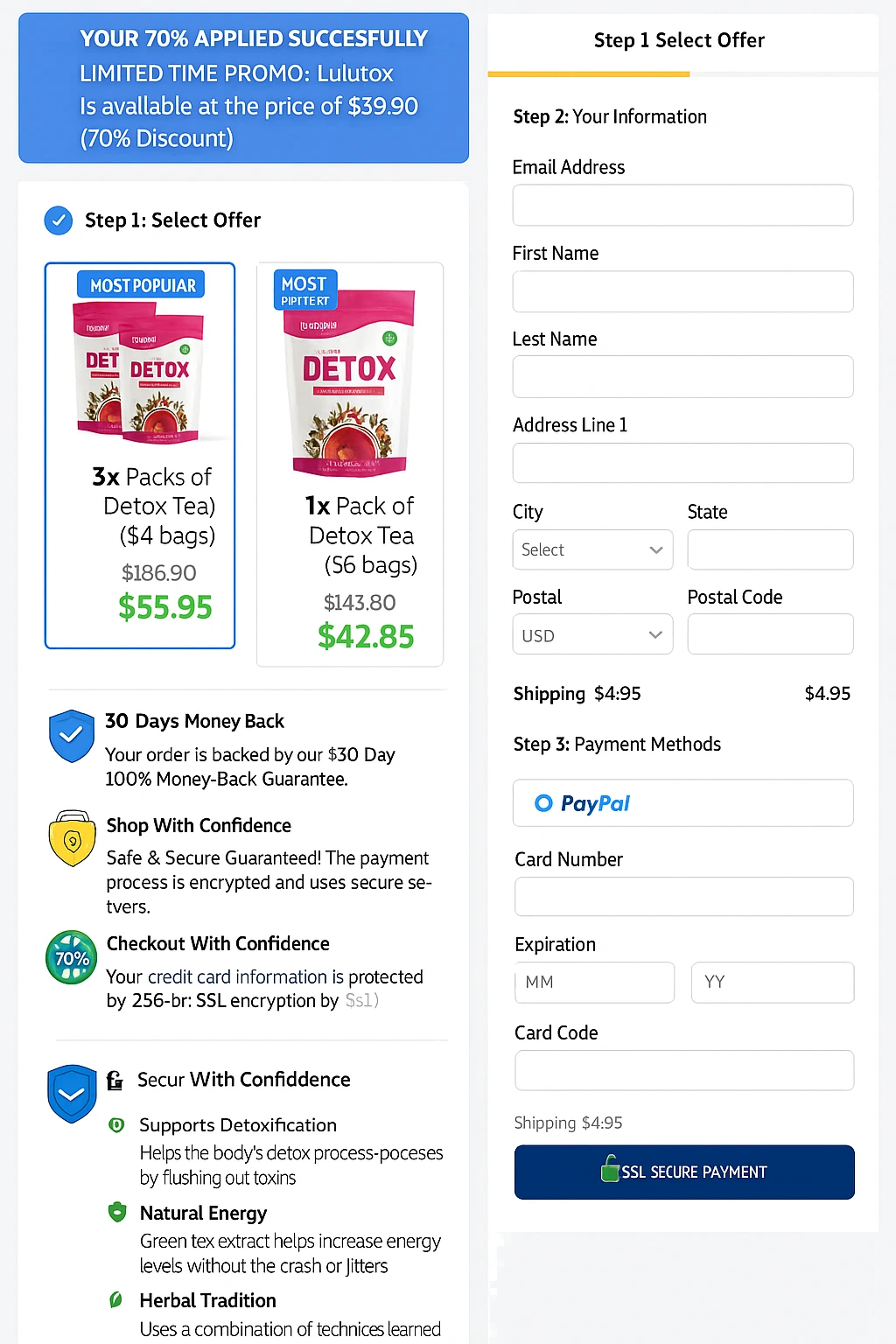
Task: Click inside the Email Address field
Action: [682, 205]
